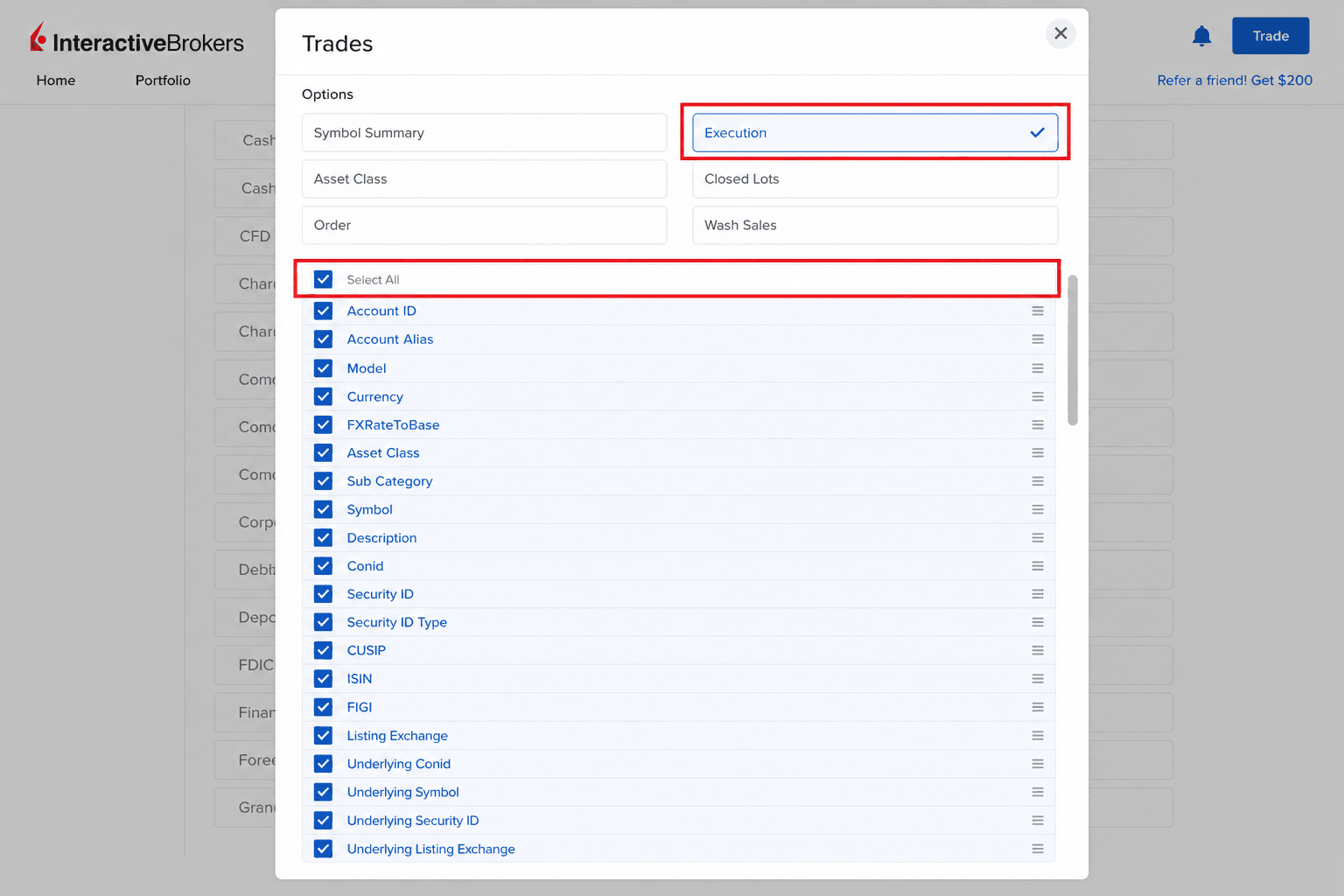Click the FIGI field label
This screenshot has width=1344, height=896.
click(x=360, y=707)
